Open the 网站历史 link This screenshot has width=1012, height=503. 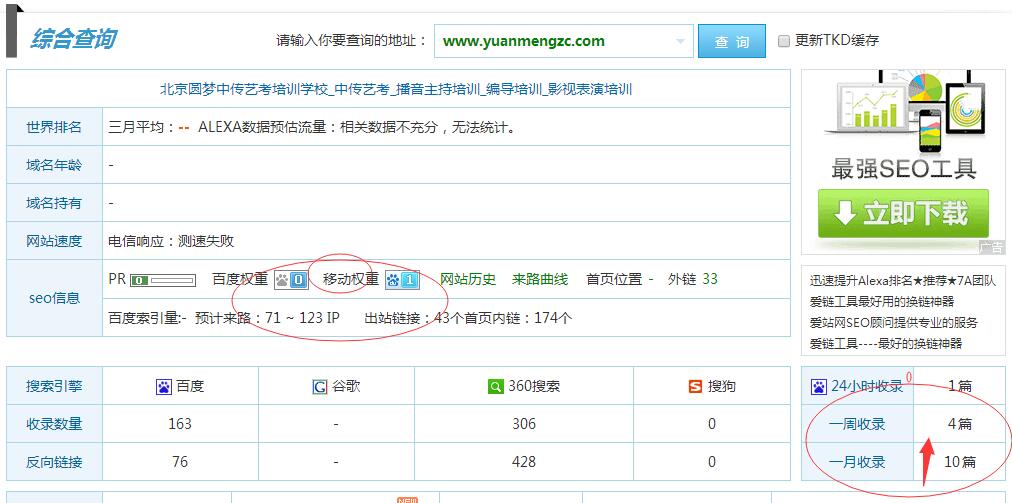pos(468,279)
